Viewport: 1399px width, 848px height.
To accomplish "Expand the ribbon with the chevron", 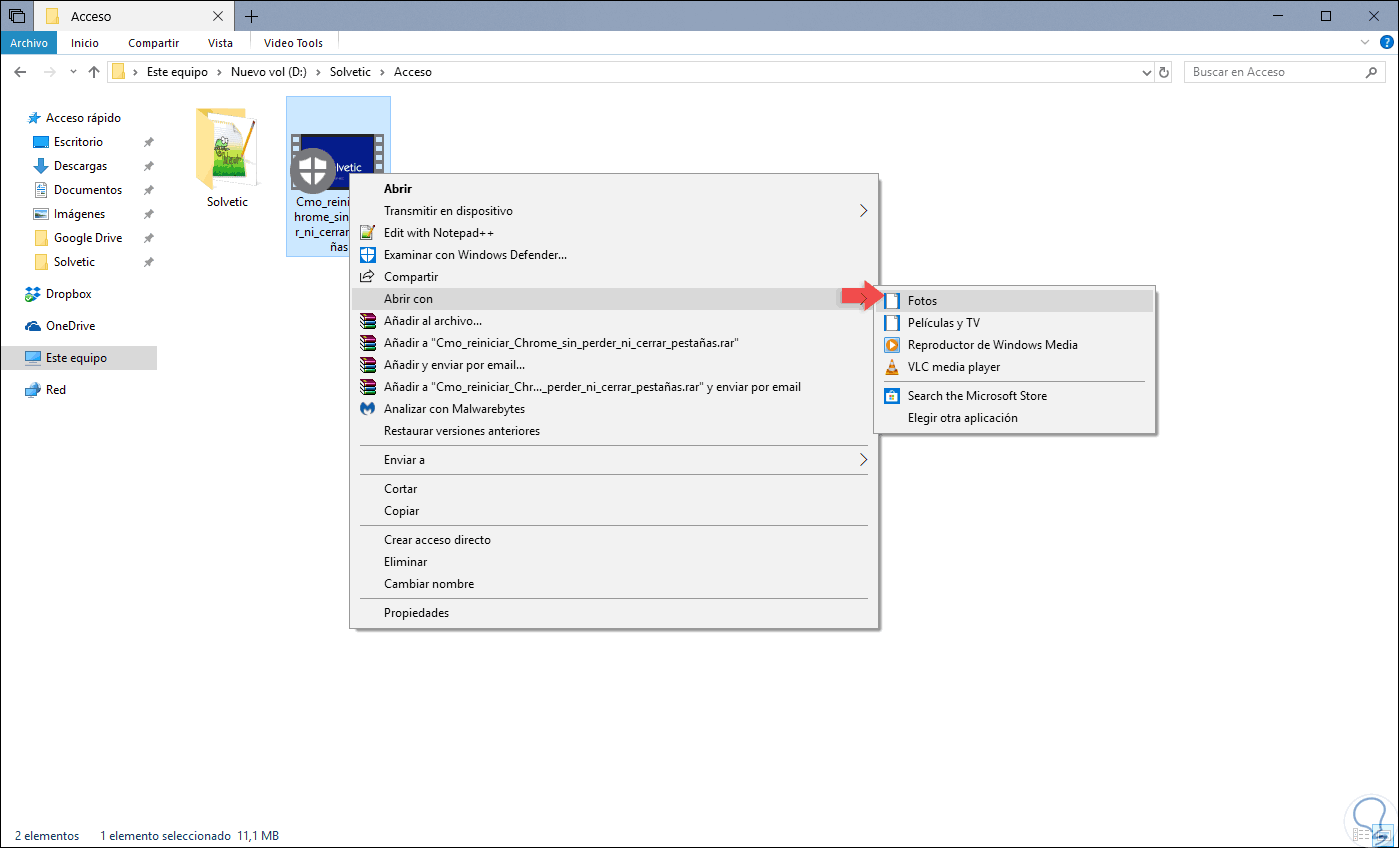I will tap(1366, 43).
